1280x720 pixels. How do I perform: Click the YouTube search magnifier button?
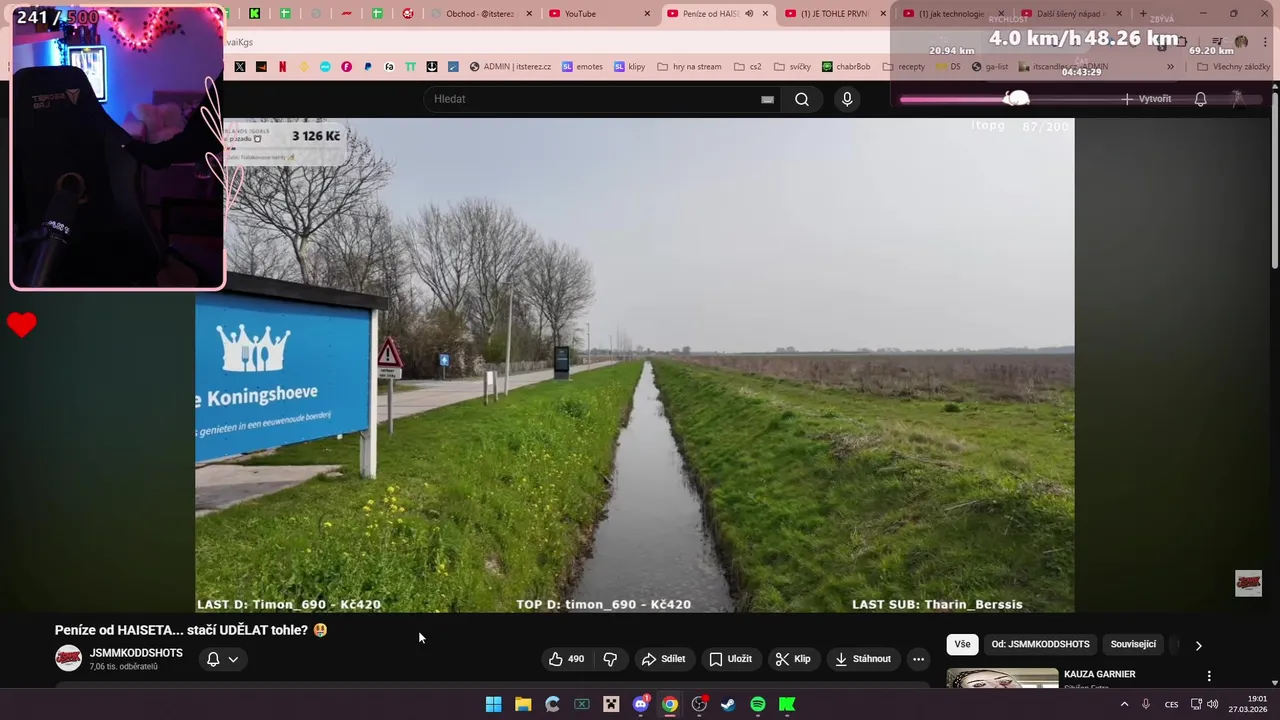click(x=802, y=99)
